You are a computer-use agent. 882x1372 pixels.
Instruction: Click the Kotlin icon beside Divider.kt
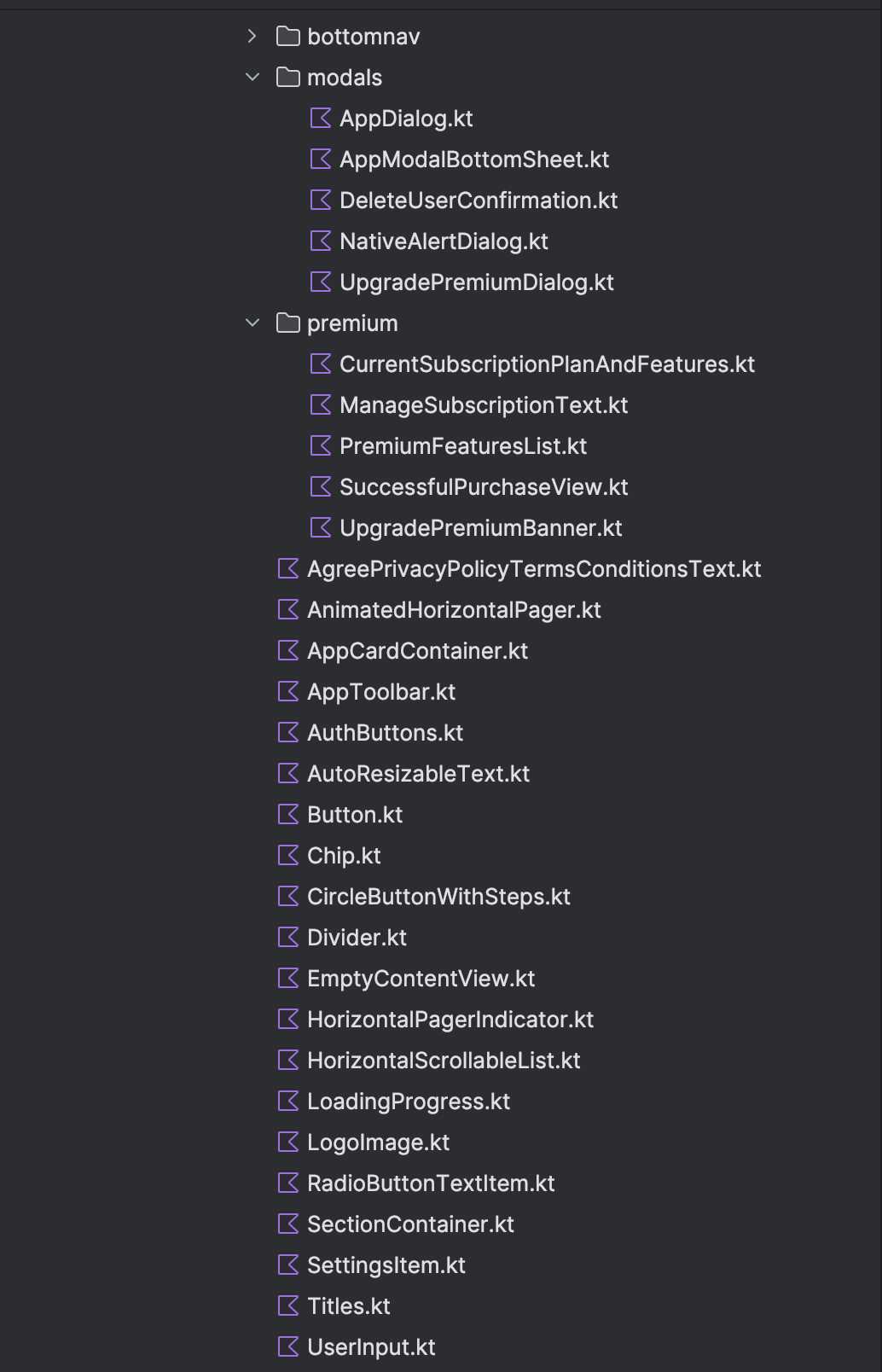pos(288,937)
